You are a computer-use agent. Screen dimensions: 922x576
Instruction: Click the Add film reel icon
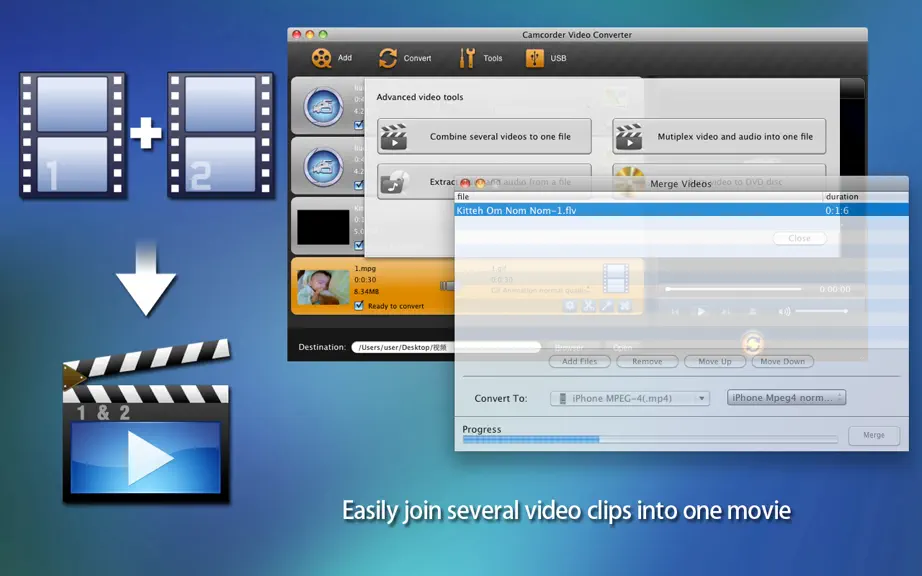[x=322, y=58]
